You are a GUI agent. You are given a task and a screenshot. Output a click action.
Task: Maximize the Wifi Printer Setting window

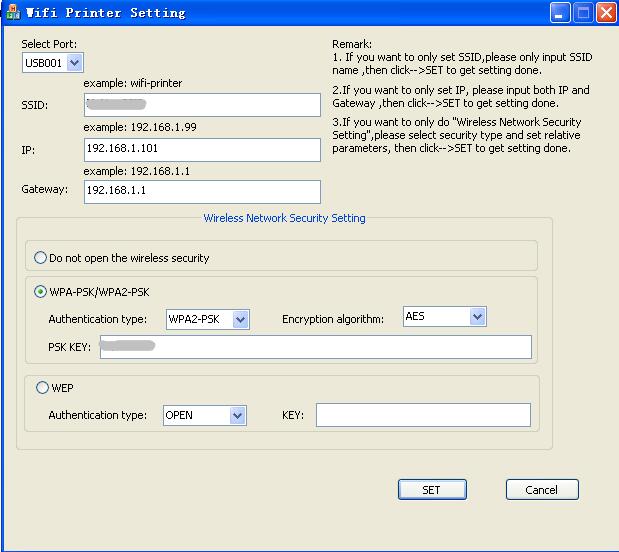(x=585, y=13)
